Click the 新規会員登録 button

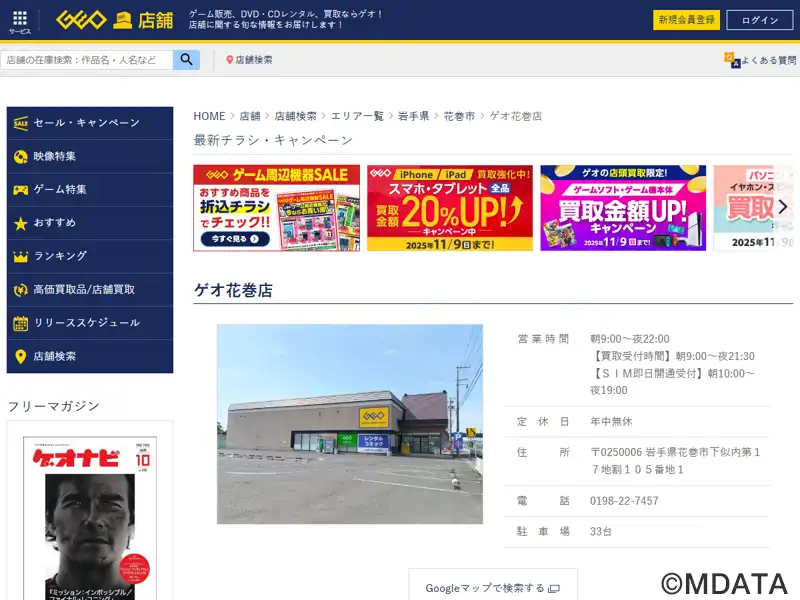coord(686,20)
